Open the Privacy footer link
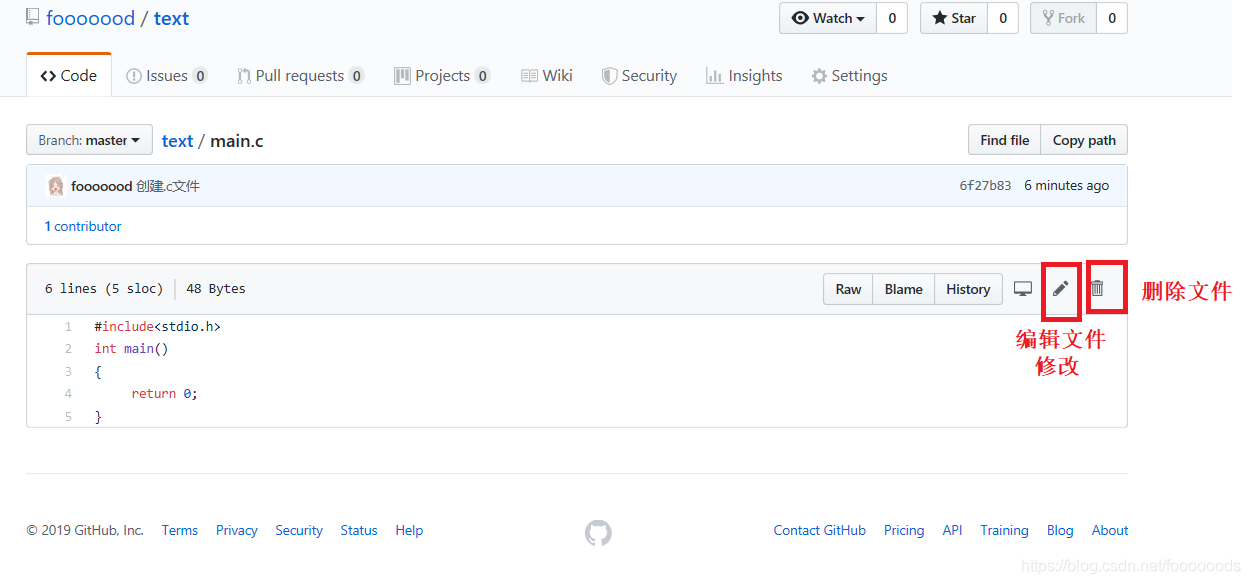 [237, 531]
